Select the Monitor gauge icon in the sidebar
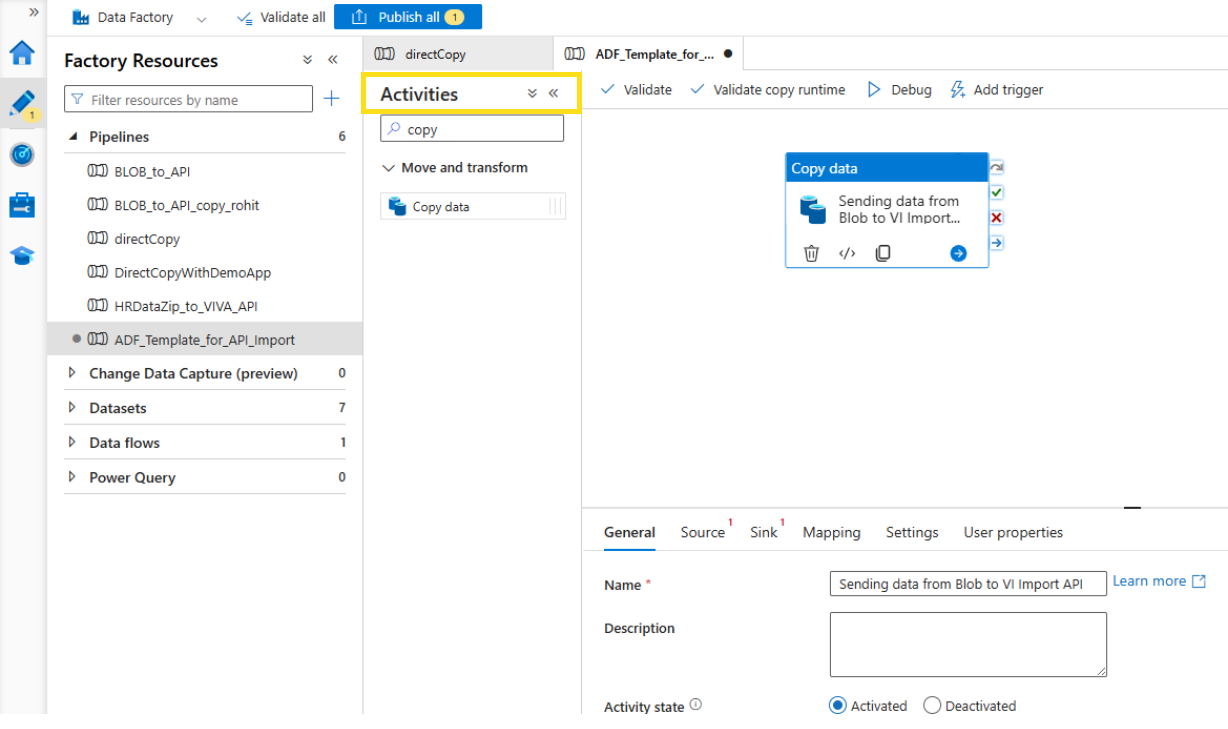Viewport: 1228px width, 729px height. click(22, 155)
